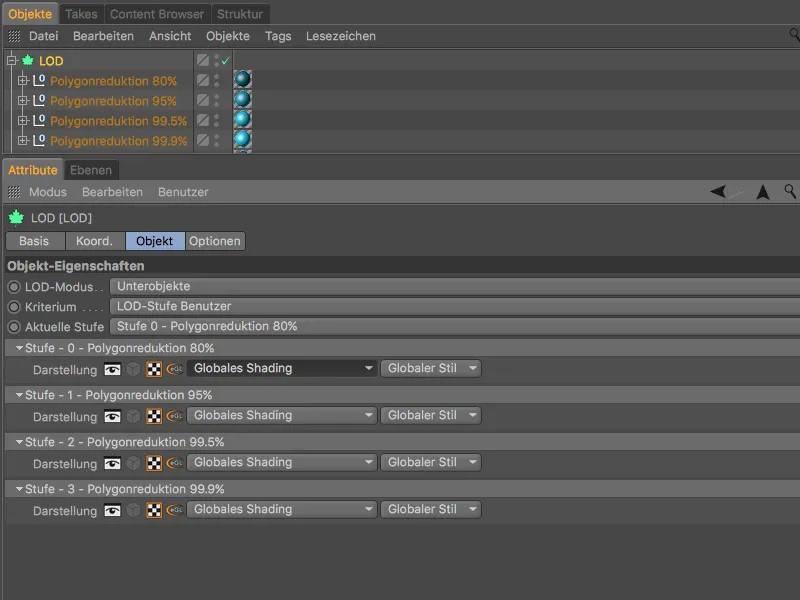Collapse the Stufe 1 section

(19, 395)
